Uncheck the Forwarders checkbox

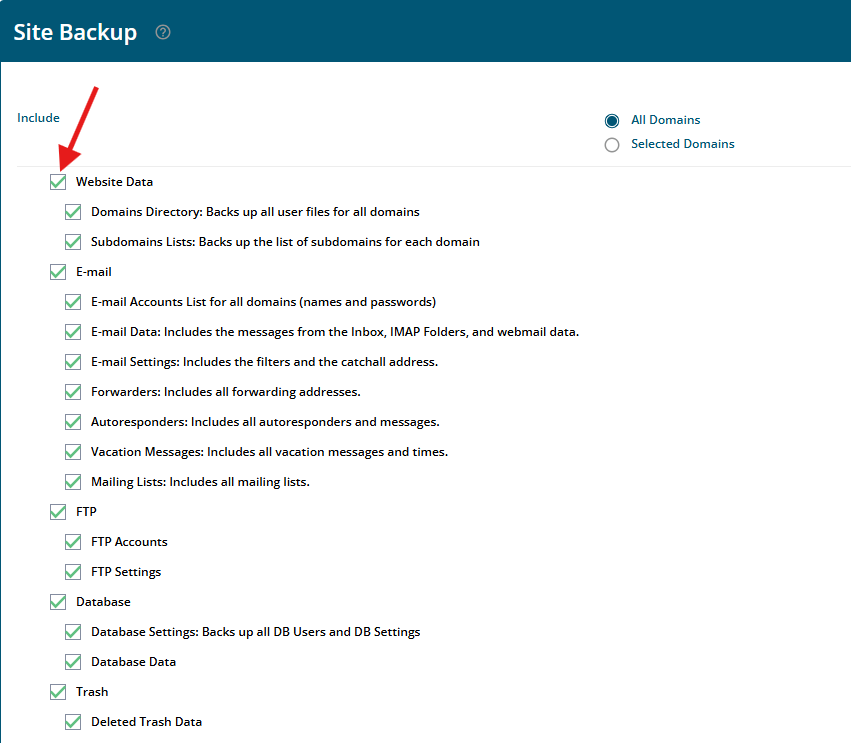click(73, 392)
